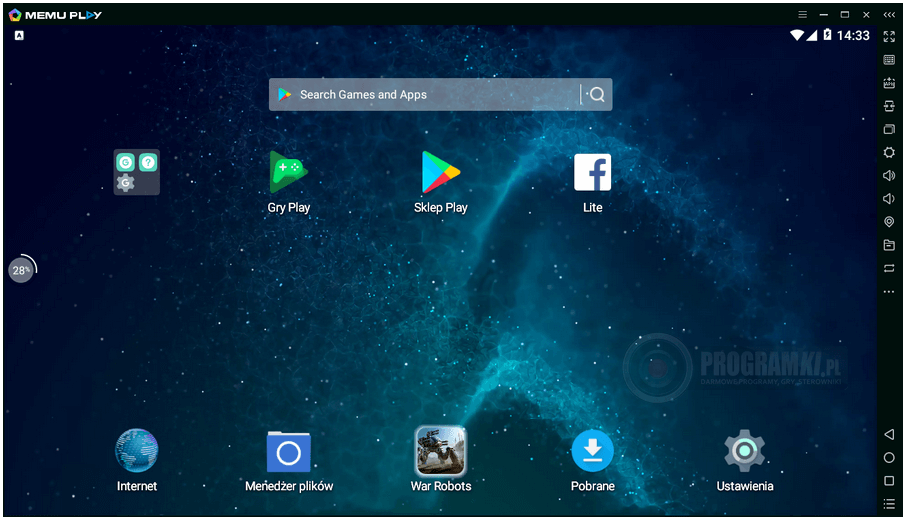Viewport: 905px width, 519px height.
Task: Click the battery status icon
Action: [827, 35]
